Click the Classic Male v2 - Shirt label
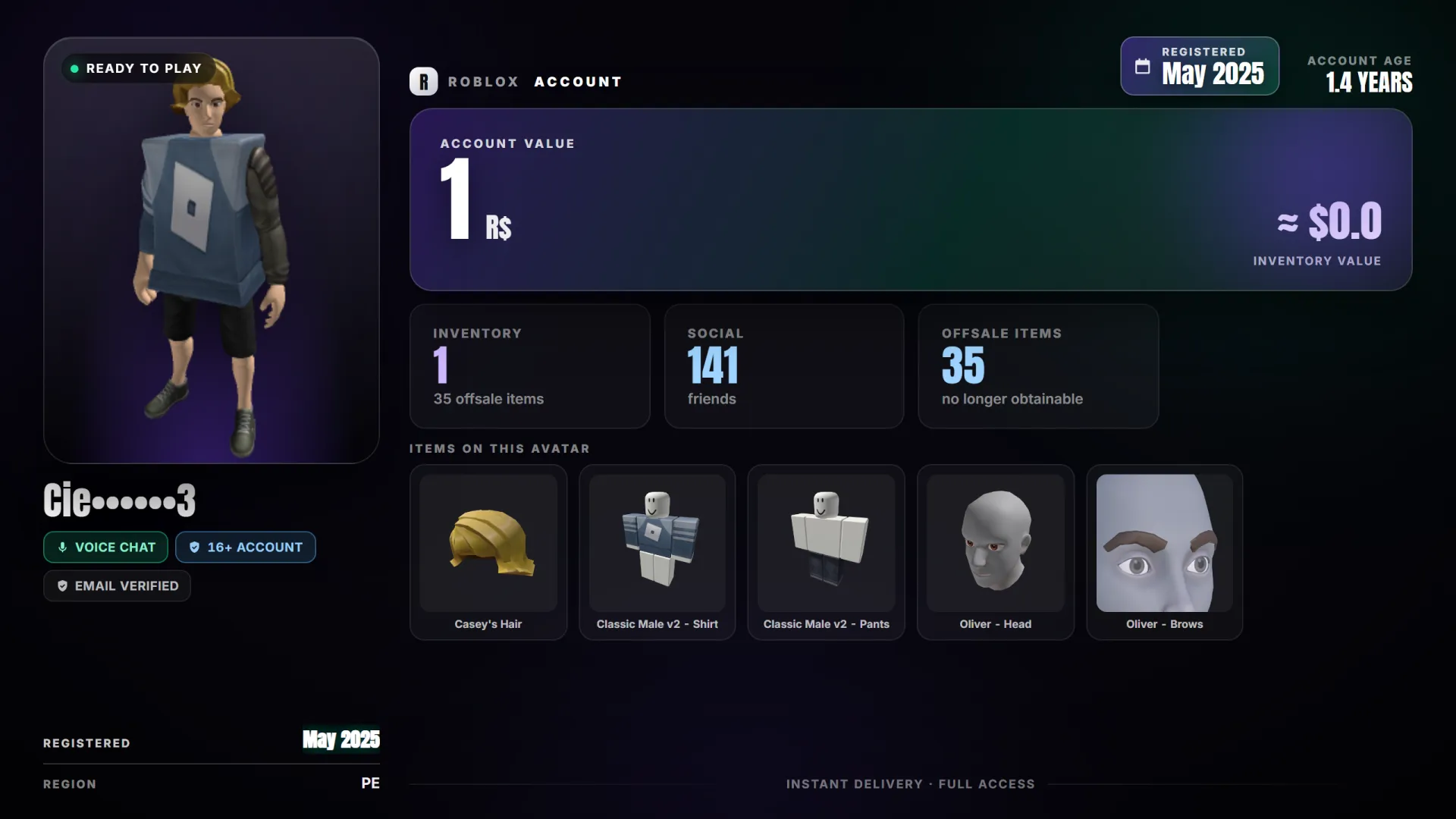This screenshot has height=819, width=1456. click(657, 624)
